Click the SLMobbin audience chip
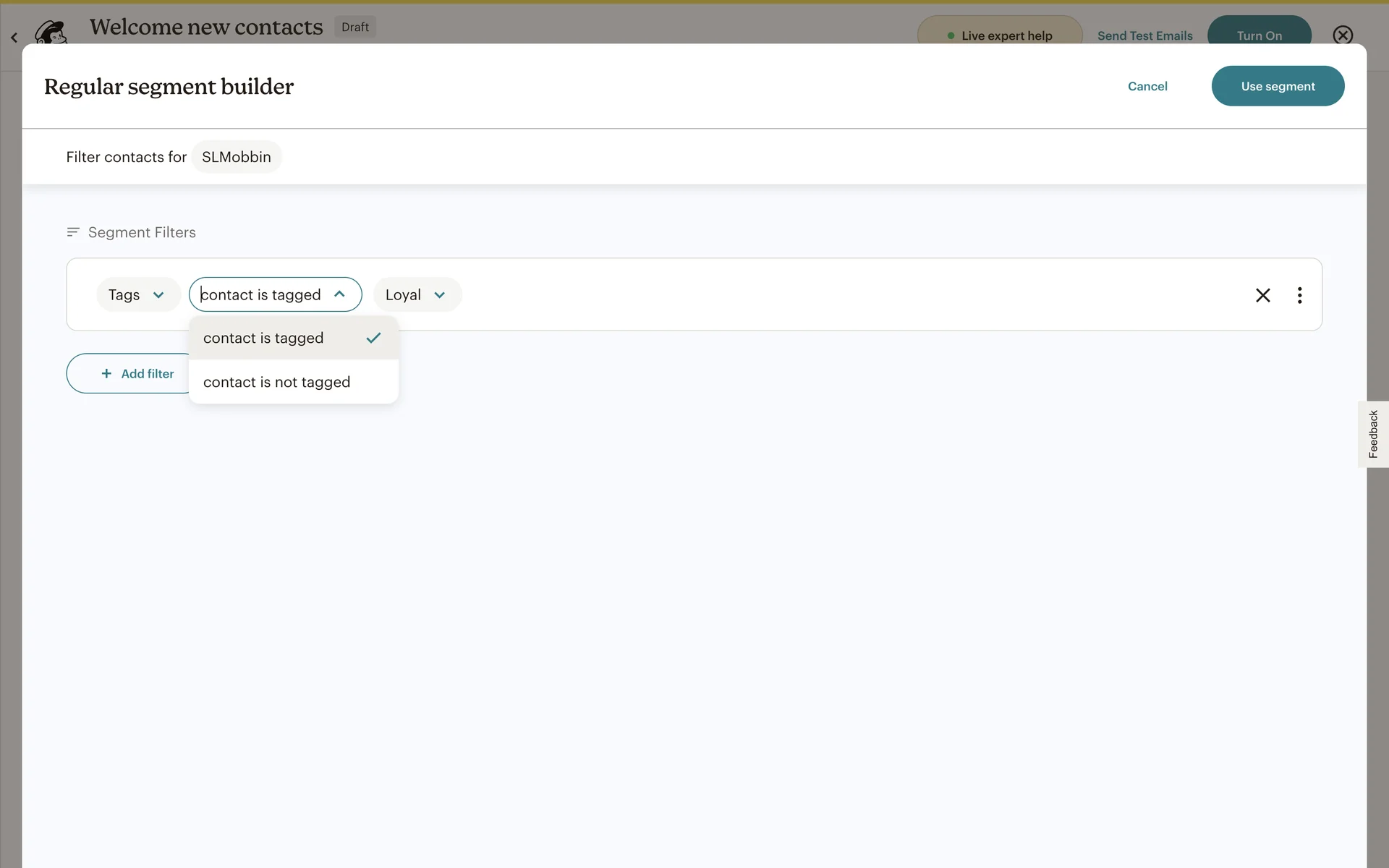Viewport: 1389px width, 868px height. tap(237, 157)
